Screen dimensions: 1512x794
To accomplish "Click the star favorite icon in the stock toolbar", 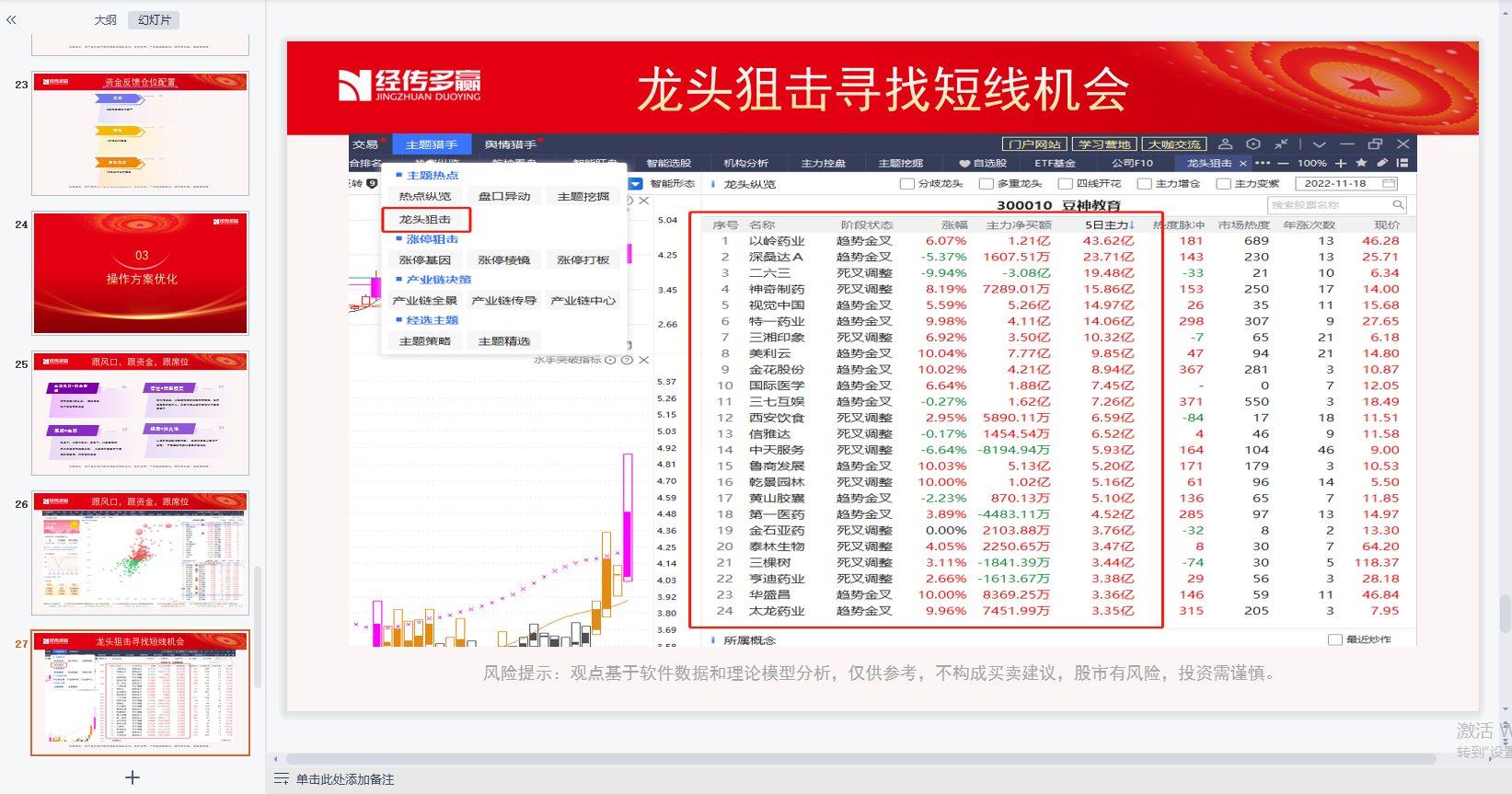I will [x=1362, y=163].
